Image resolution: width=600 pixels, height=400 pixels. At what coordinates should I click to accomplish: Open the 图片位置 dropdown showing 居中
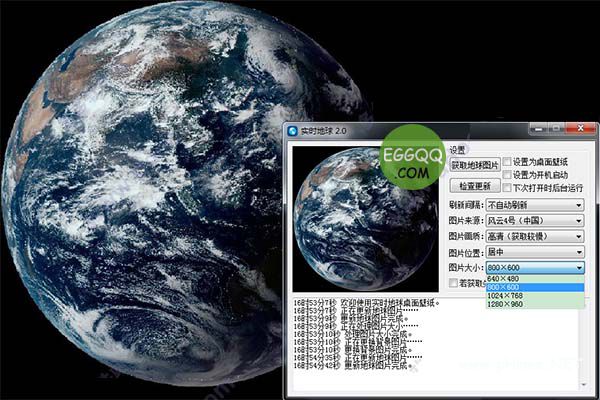(x=535, y=252)
